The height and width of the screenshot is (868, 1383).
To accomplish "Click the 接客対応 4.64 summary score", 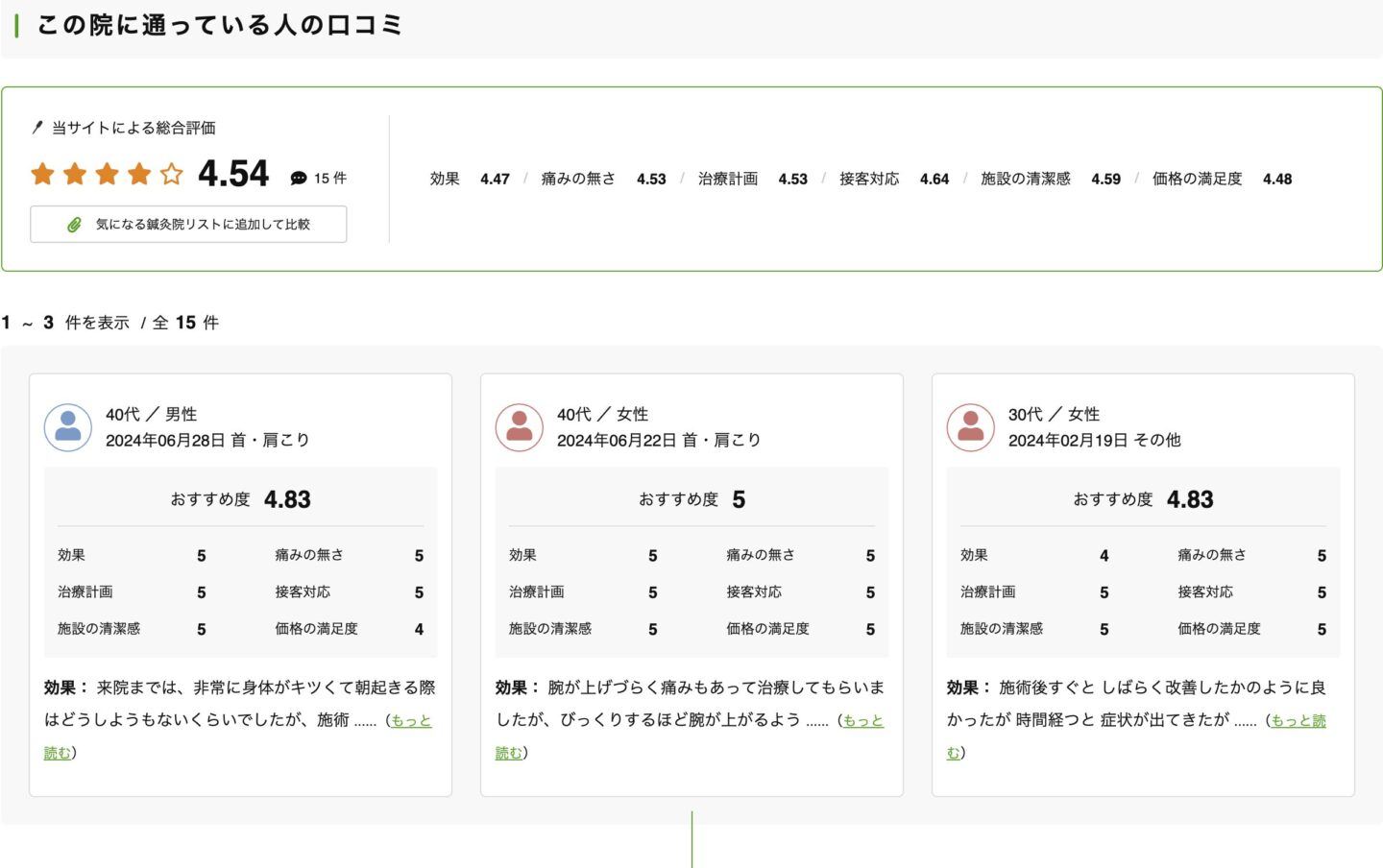I will (x=894, y=179).
